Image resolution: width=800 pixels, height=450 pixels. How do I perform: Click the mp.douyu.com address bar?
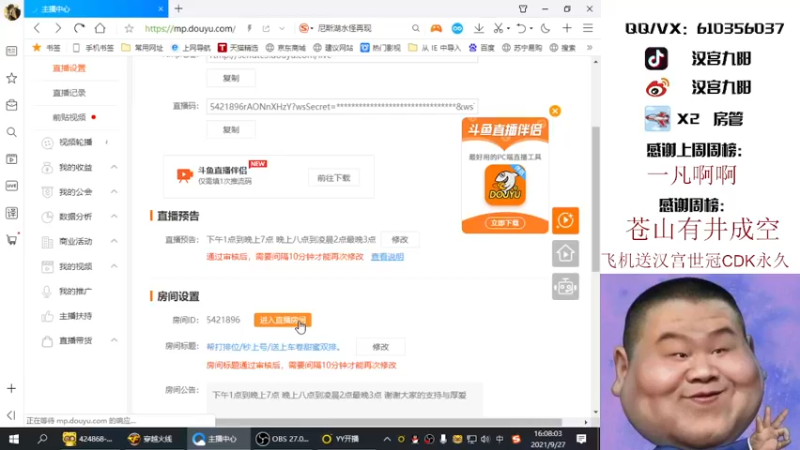tap(190, 29)
